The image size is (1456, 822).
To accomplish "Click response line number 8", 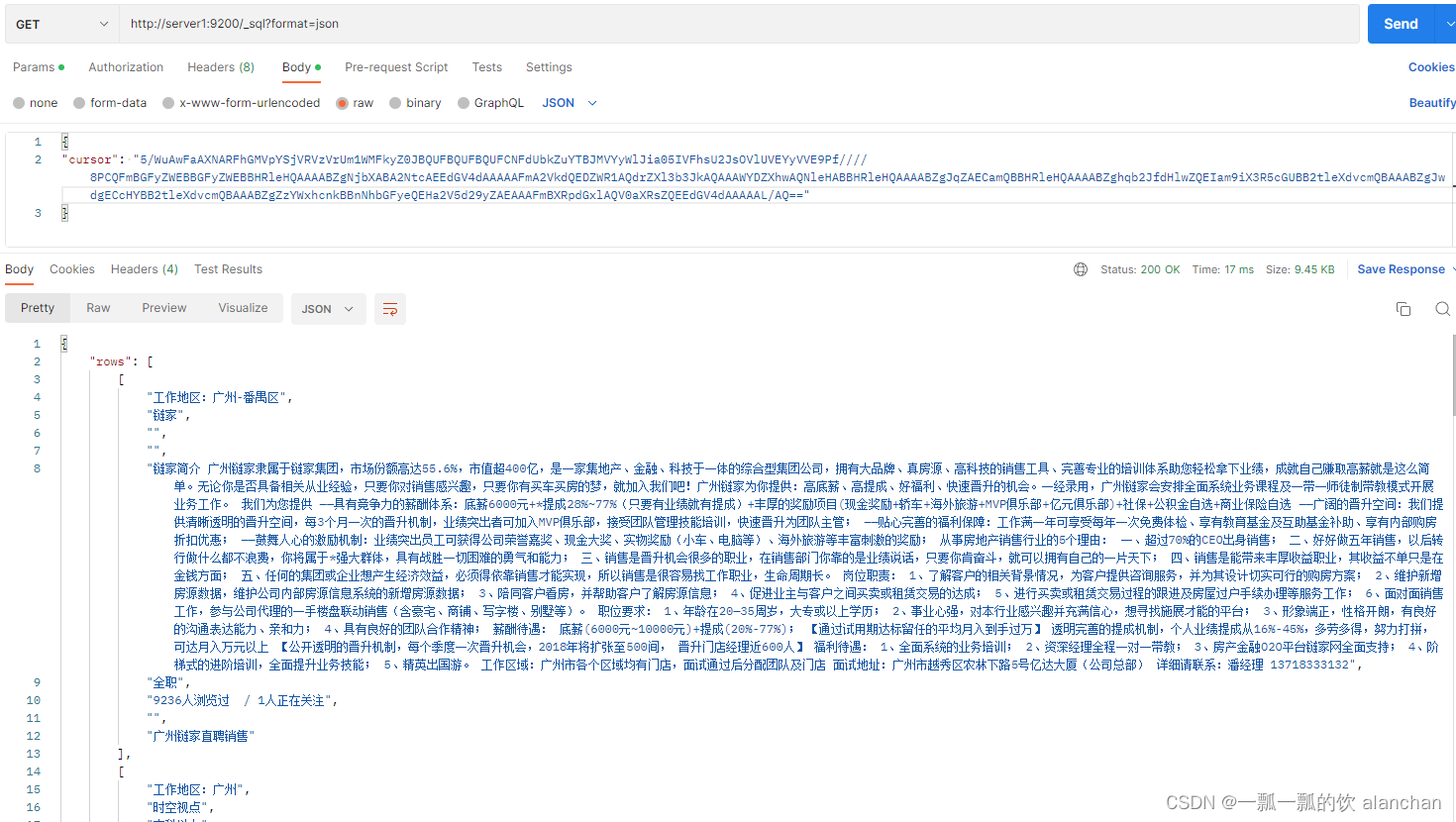I will pos(37,468).
